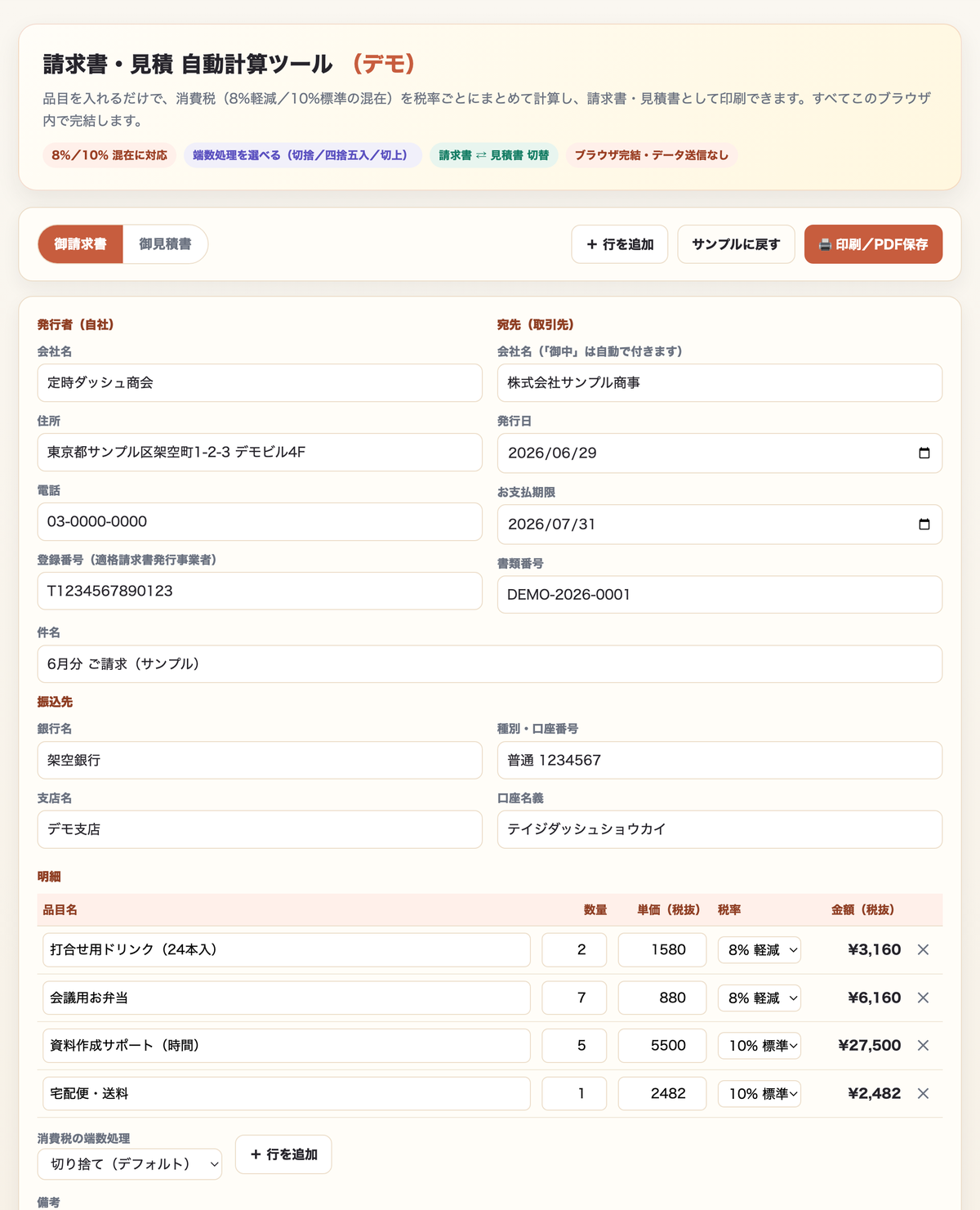Click the 発行日 date field
Image resolution: width=980 pixels, height=1210 pixels.
click(x=719, y=453)
